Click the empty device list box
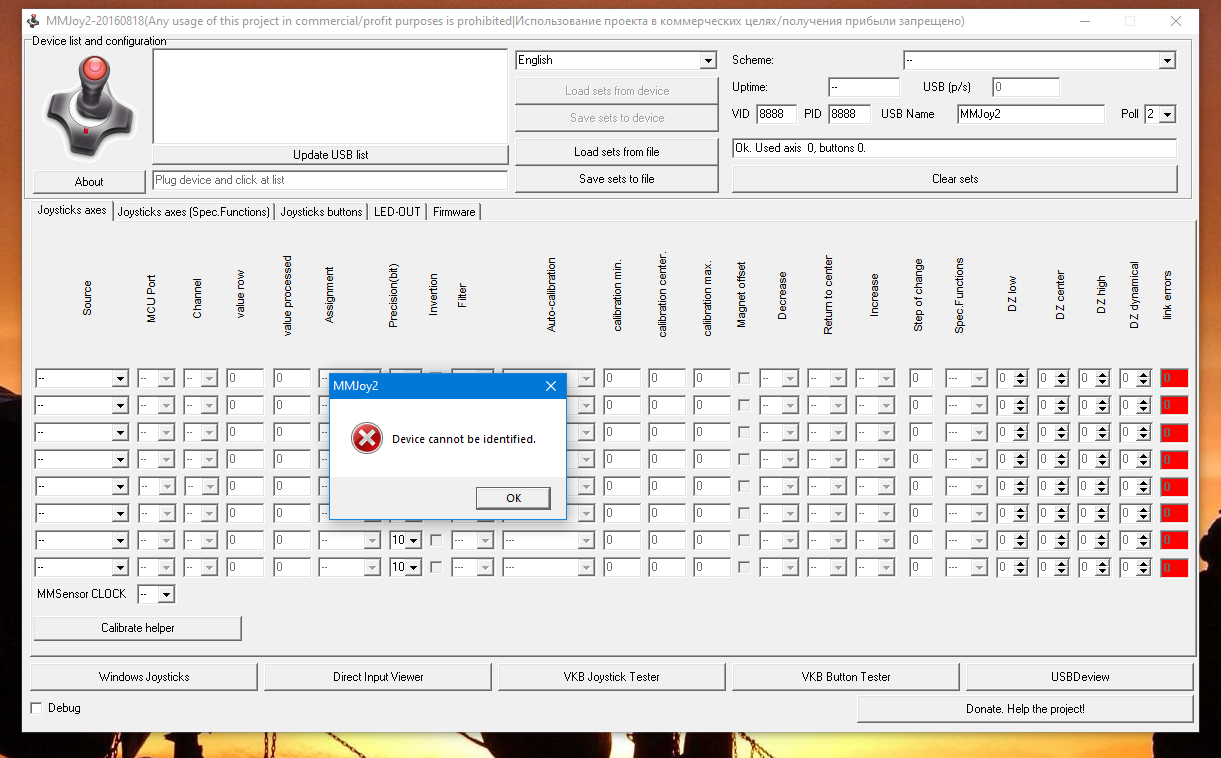The height and width of the screenshot is (758, 1221). (x=330, y=96)
